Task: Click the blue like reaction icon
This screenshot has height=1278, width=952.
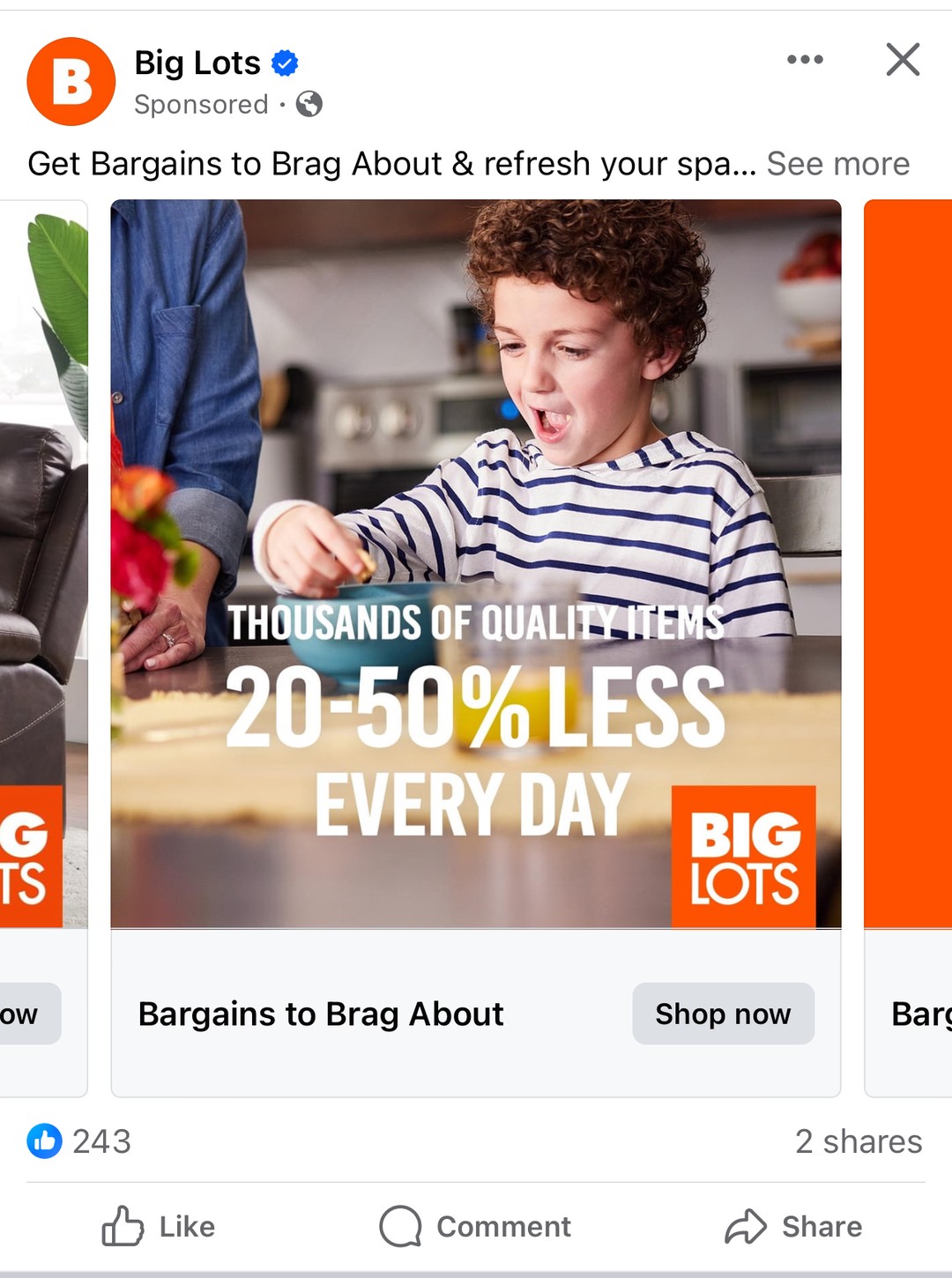Action: 45,1141
